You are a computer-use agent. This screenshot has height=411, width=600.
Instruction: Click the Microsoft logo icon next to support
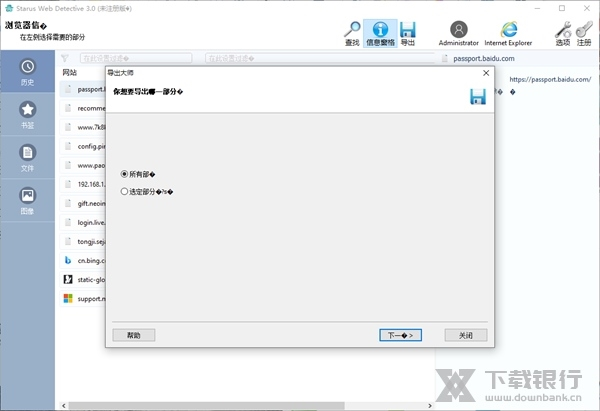[68, 298]
